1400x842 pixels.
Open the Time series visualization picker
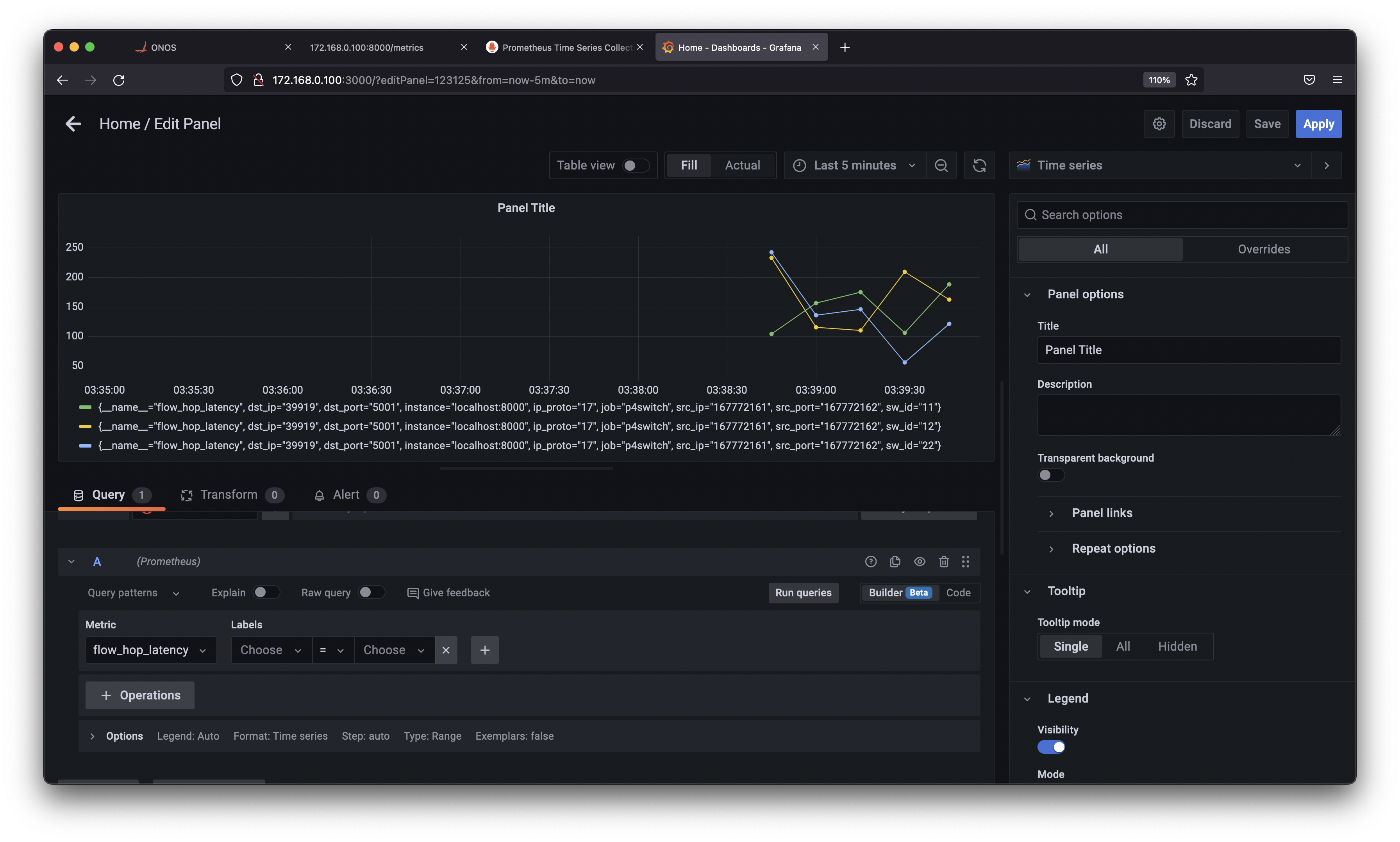pyautogui.click(x=1160, y=165)
